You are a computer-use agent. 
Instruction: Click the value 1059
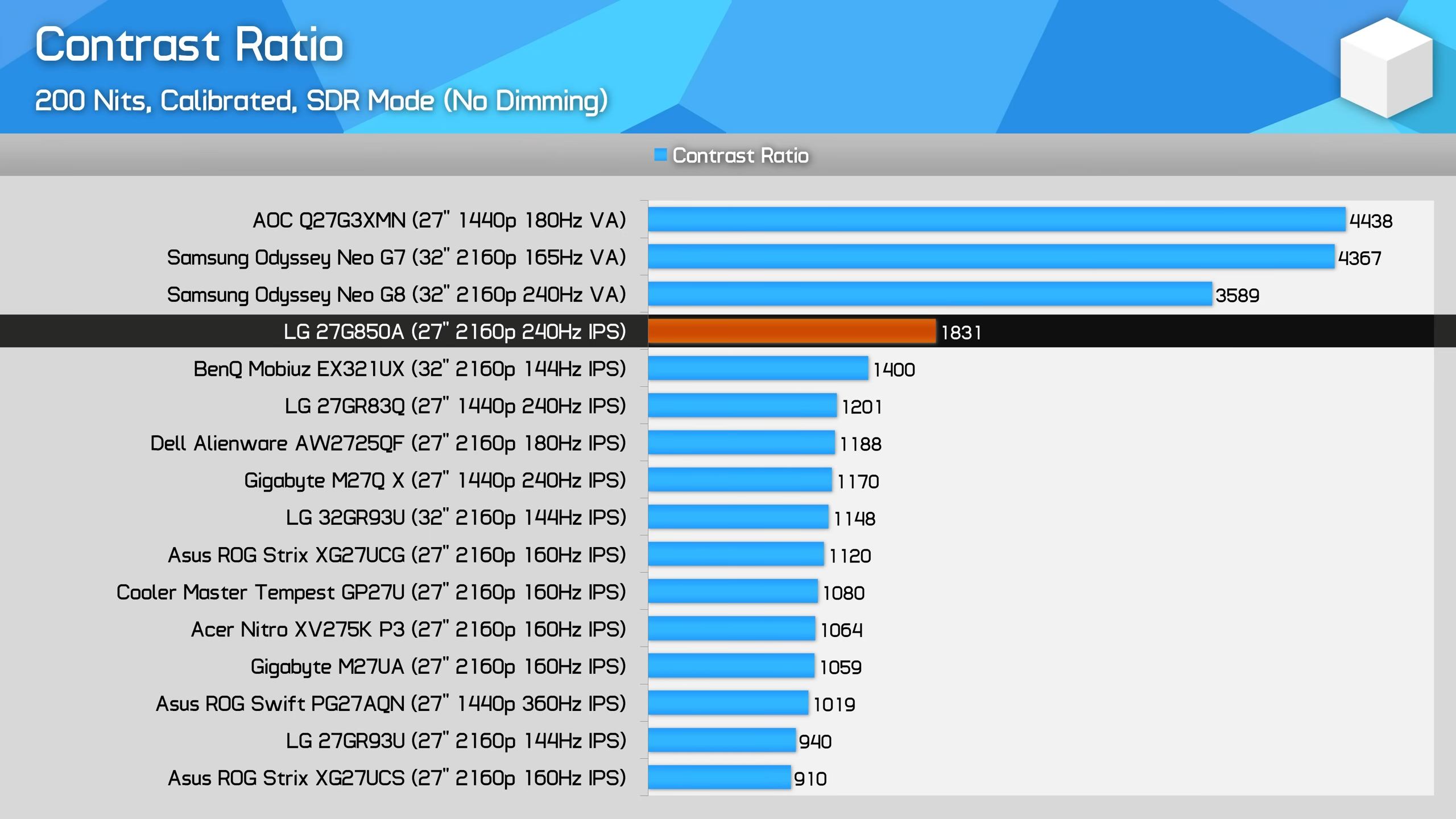(x=841, y=667)
